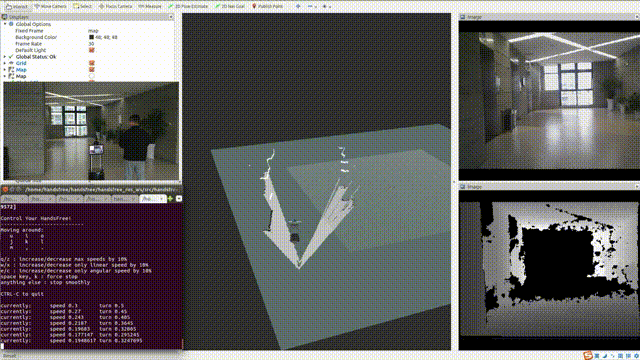The width and height of the screenshot is (640, 360).
Task: Activate the 2D Nav Goal tool
Action: pos(230,7)
